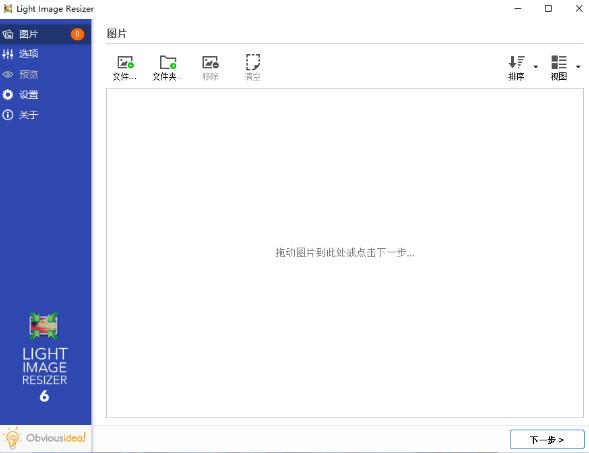Open the 关于 sidebar tab

pos(45,115)
